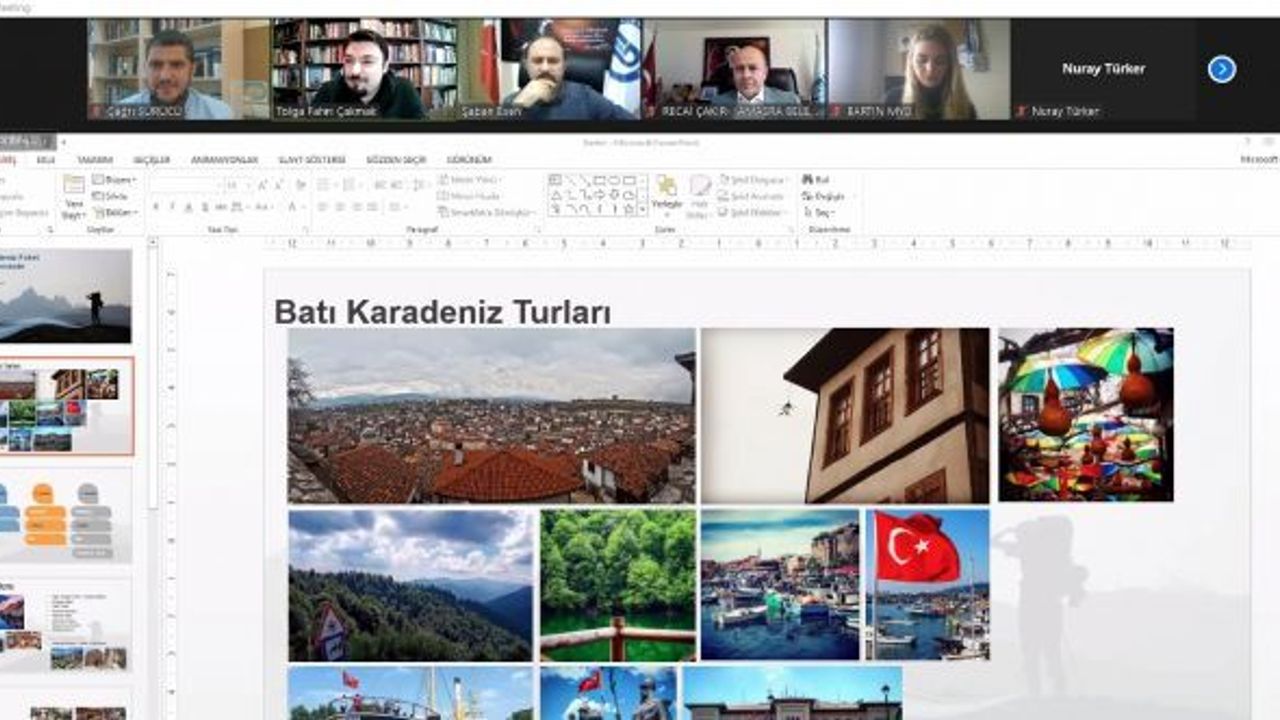Expand the Düzen (Layout) dropdown
1280x720 pixels.
pyautogui.click(x=115, y=180)
